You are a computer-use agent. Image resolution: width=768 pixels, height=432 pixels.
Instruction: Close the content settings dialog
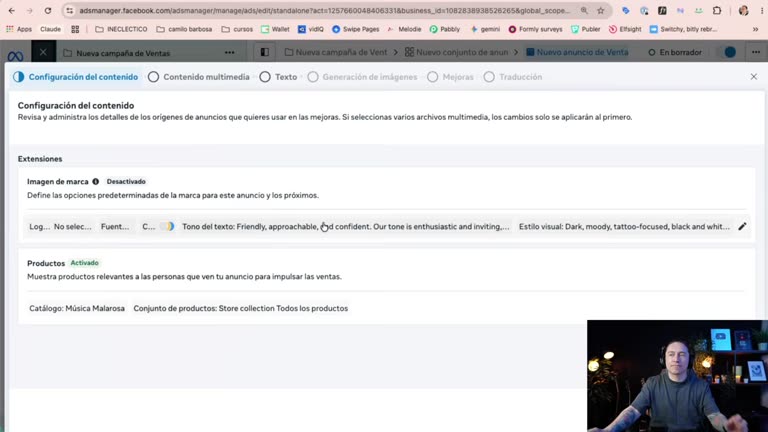[x=754, y=77]
